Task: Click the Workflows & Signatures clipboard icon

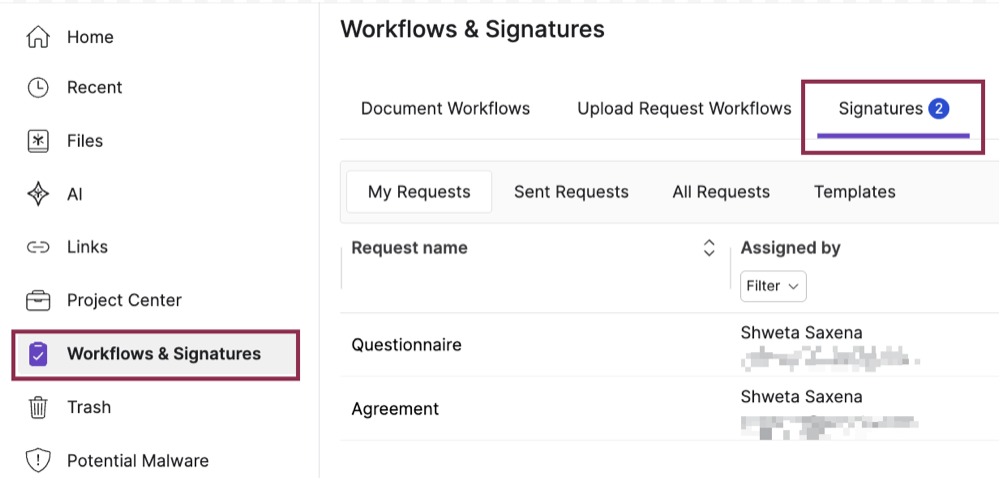Action: point(38,354)
